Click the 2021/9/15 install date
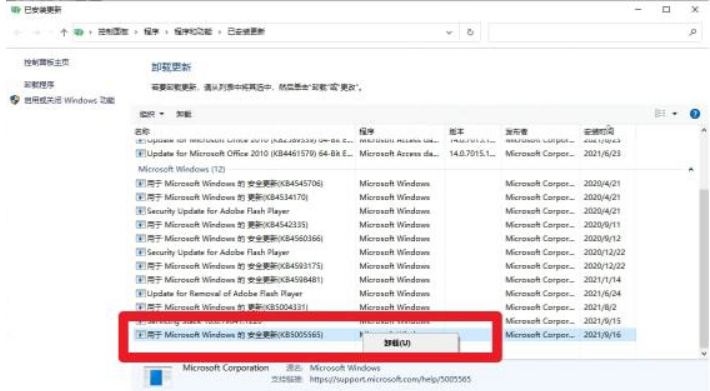 [602, 321]
